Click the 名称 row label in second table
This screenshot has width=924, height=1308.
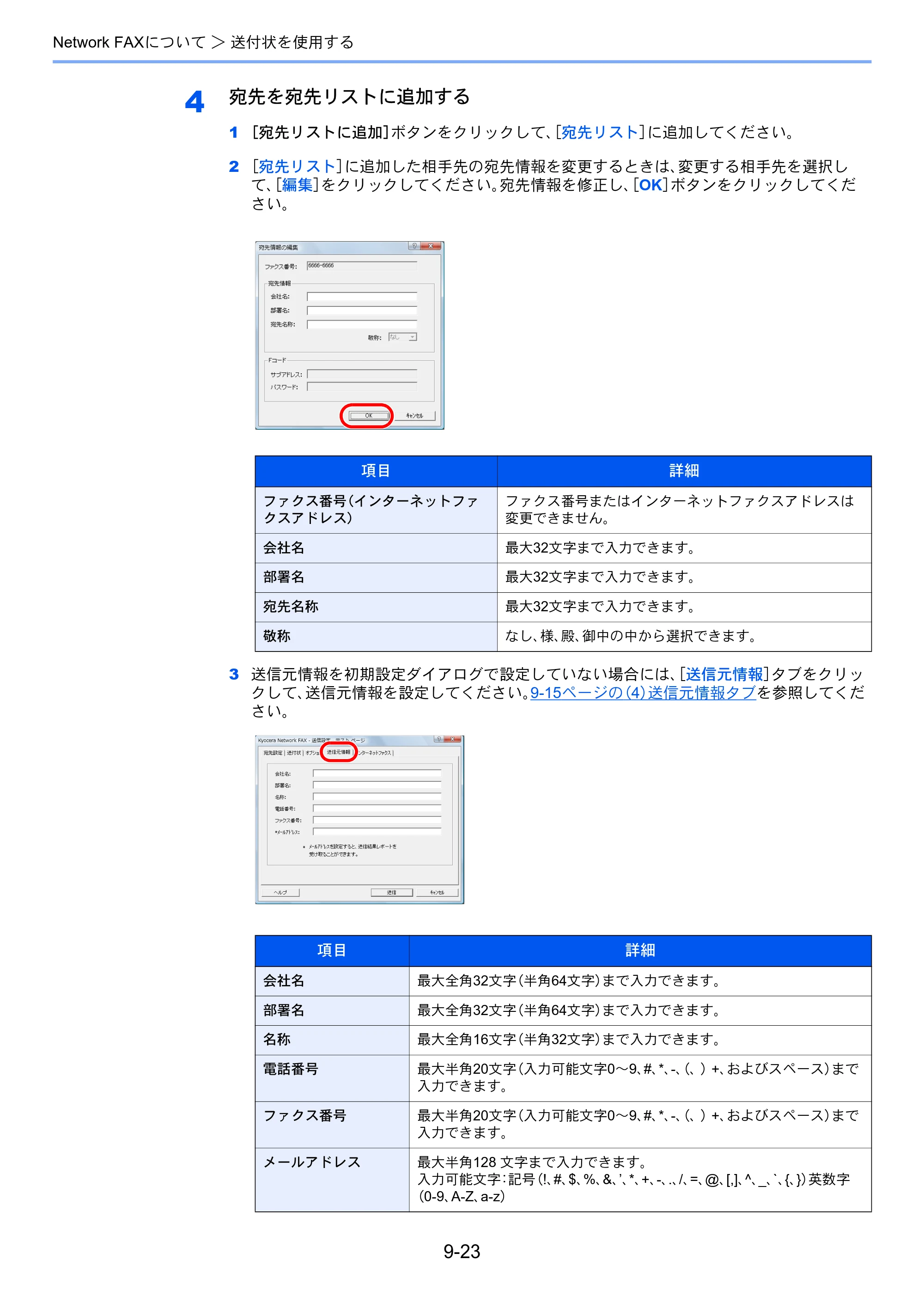(277, 1039)
